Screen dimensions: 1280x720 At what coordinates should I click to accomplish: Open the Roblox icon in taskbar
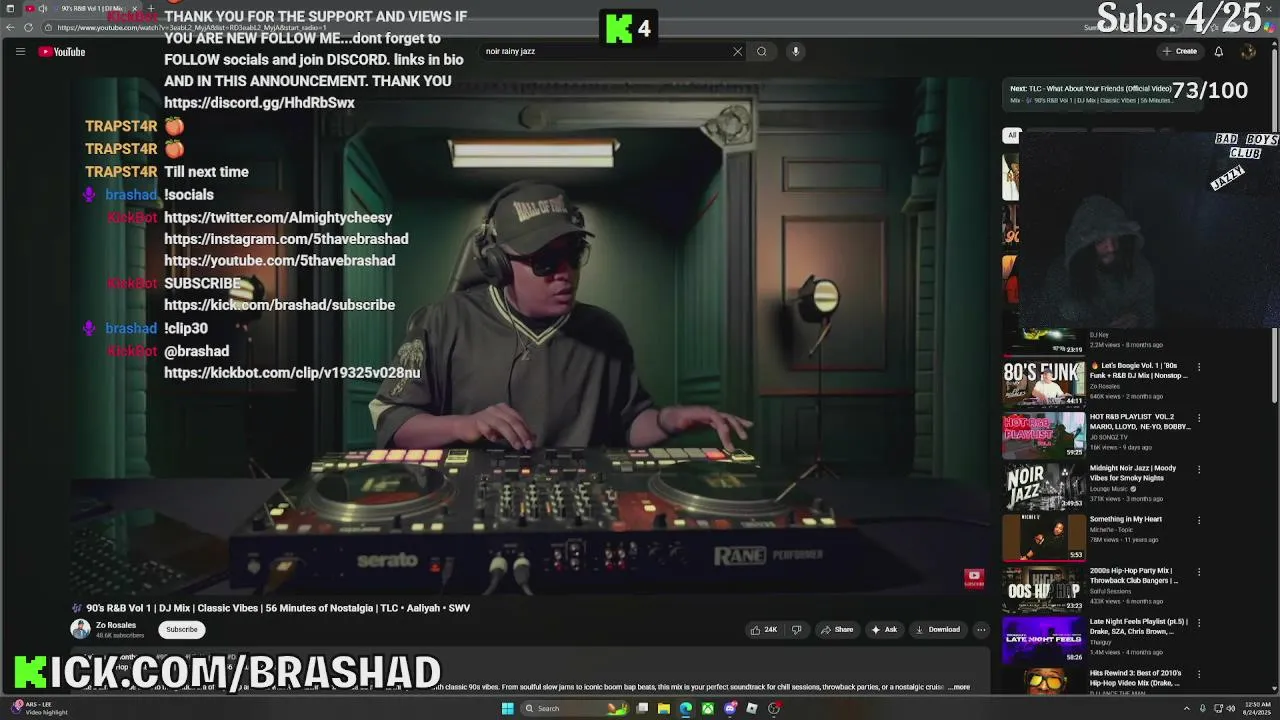752,708
